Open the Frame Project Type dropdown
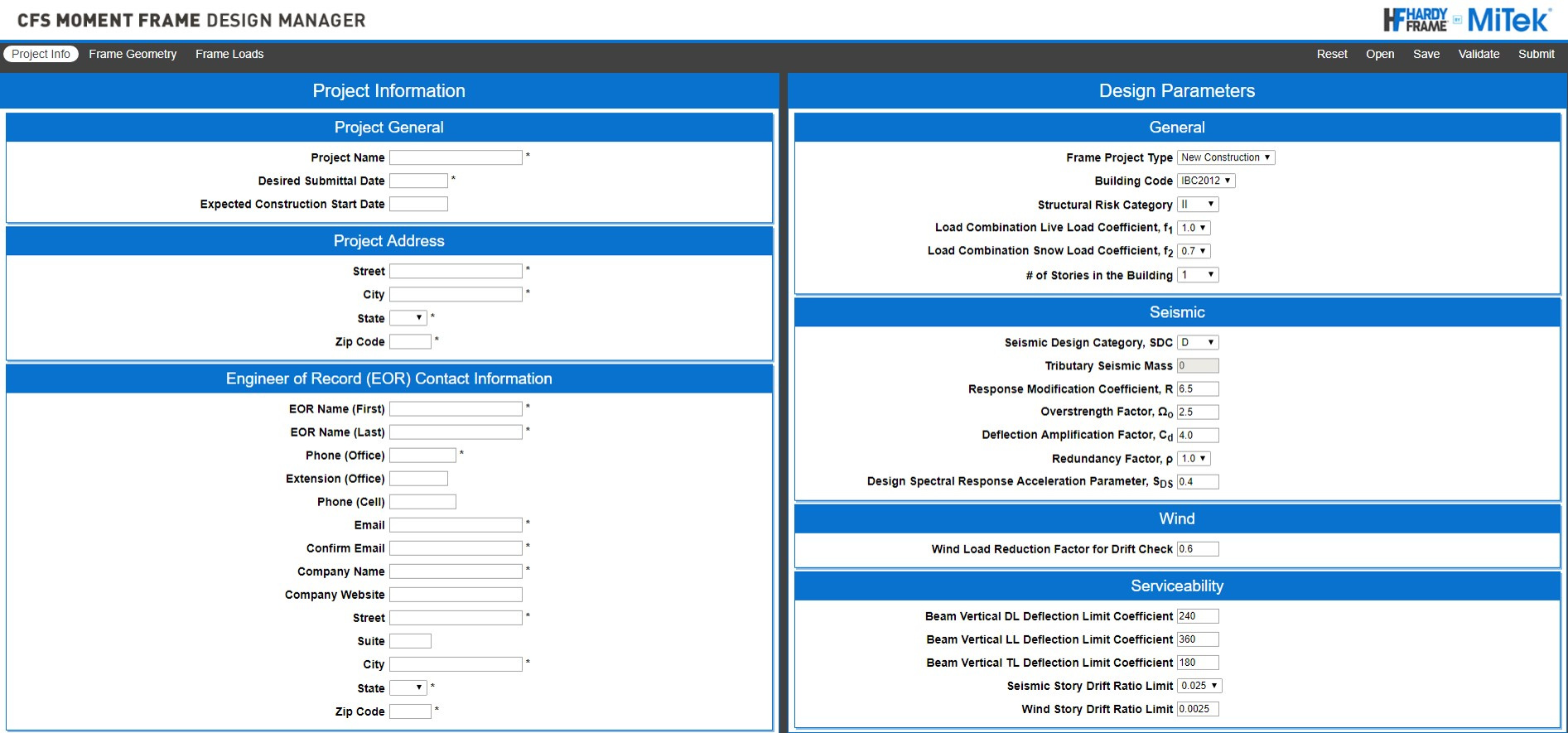 coord(1226,157)
